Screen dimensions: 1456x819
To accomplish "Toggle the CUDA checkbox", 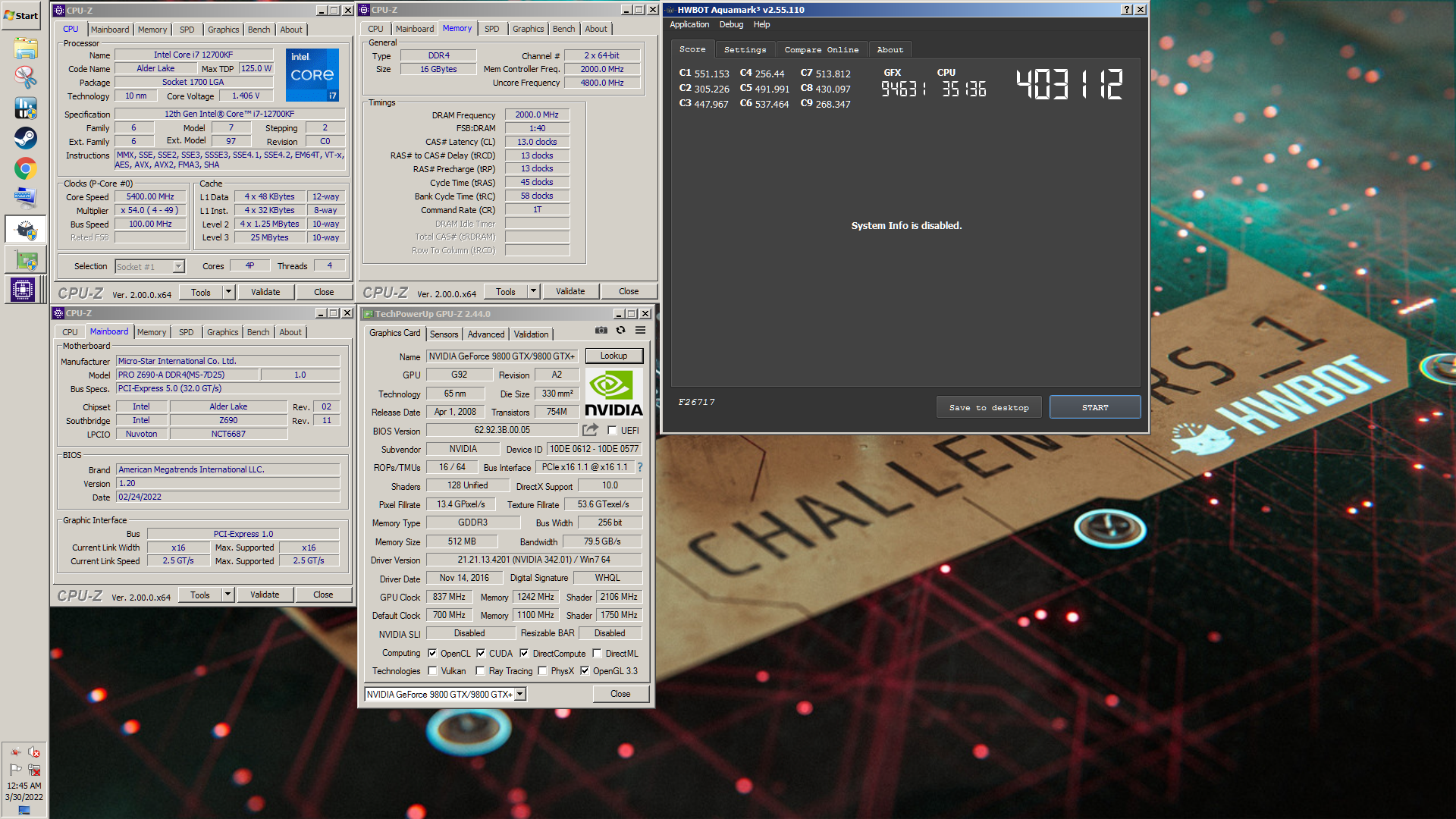I will [x=481, y=654].
